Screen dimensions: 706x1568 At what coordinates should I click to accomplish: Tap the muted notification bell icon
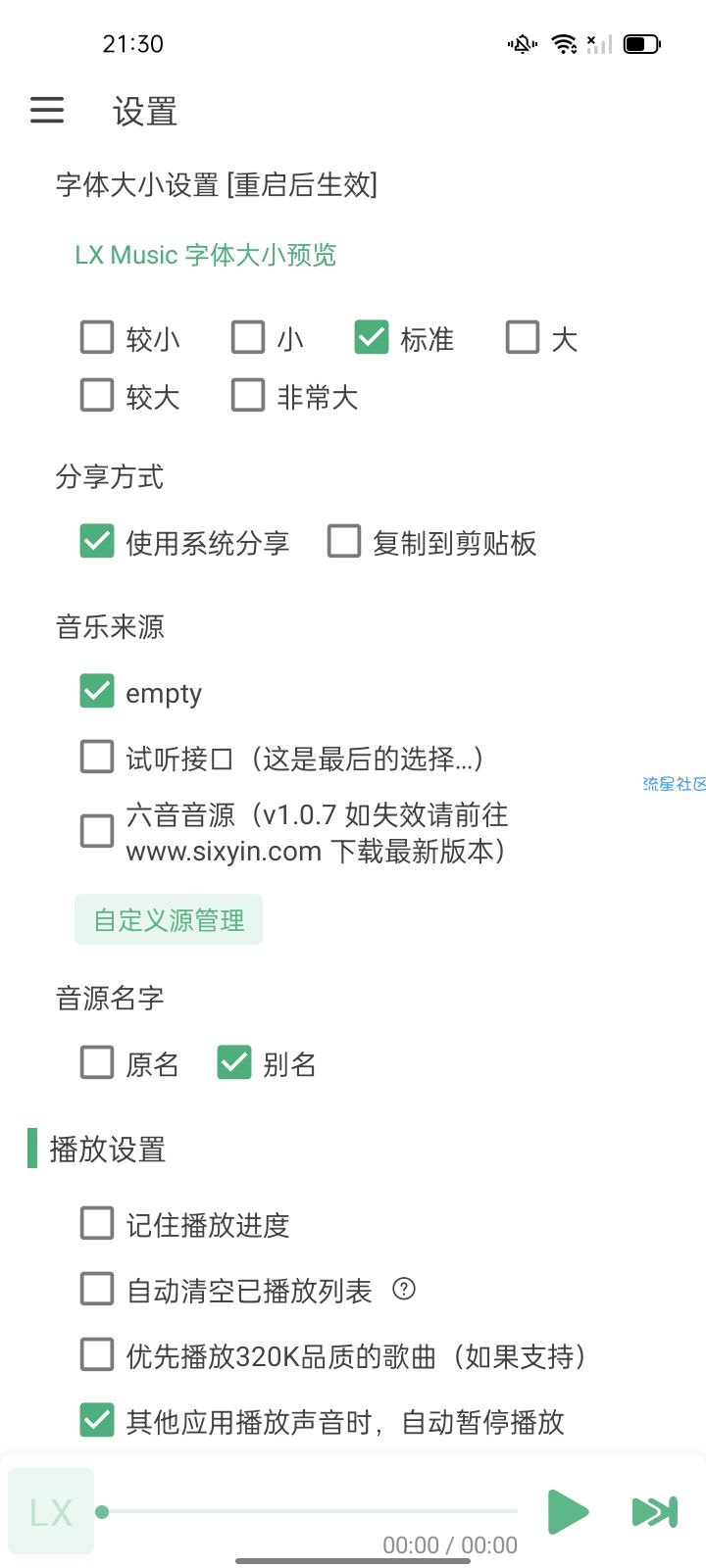522,43
